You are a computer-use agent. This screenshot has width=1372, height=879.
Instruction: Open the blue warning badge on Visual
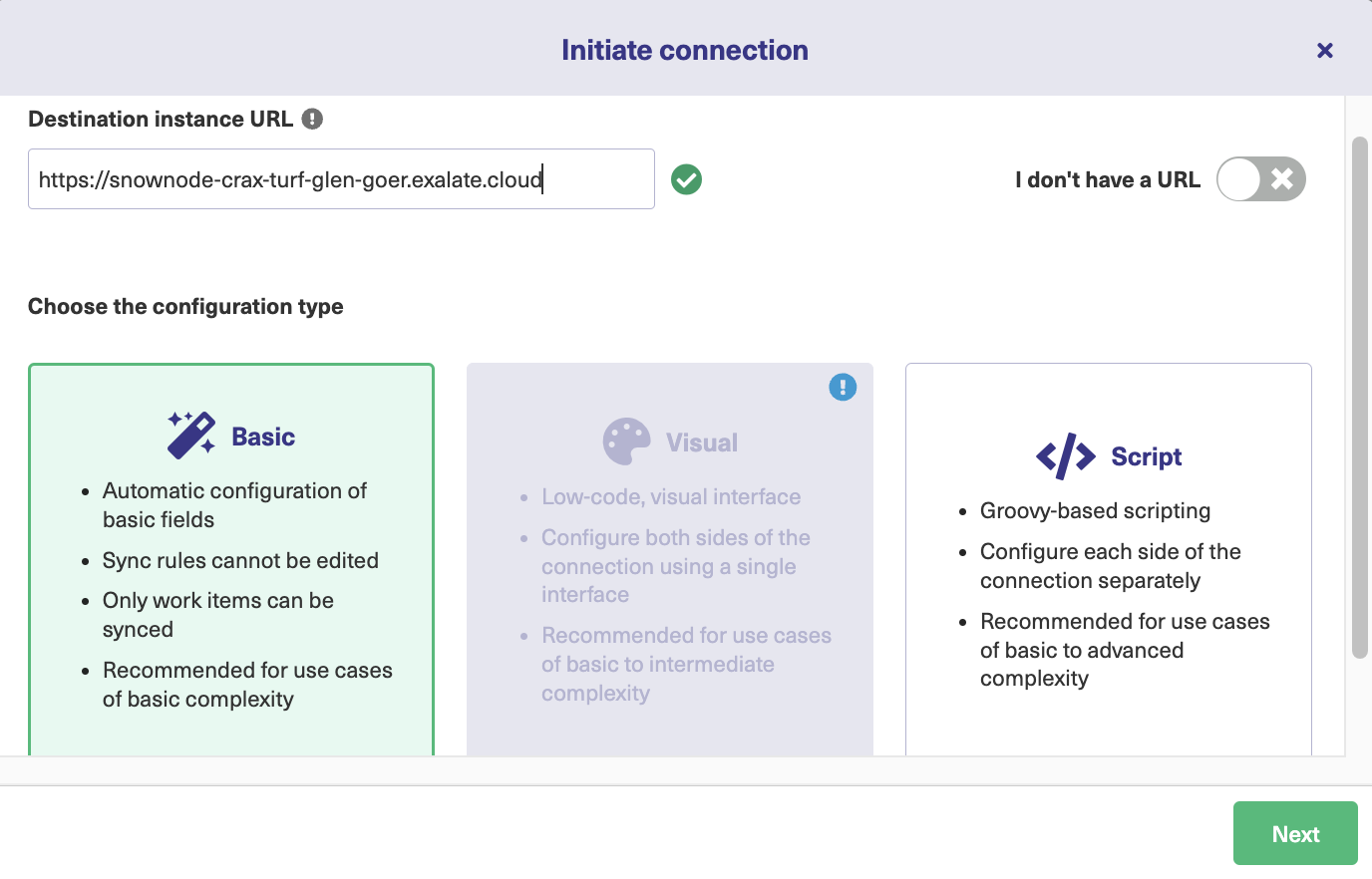click(843, 387)
